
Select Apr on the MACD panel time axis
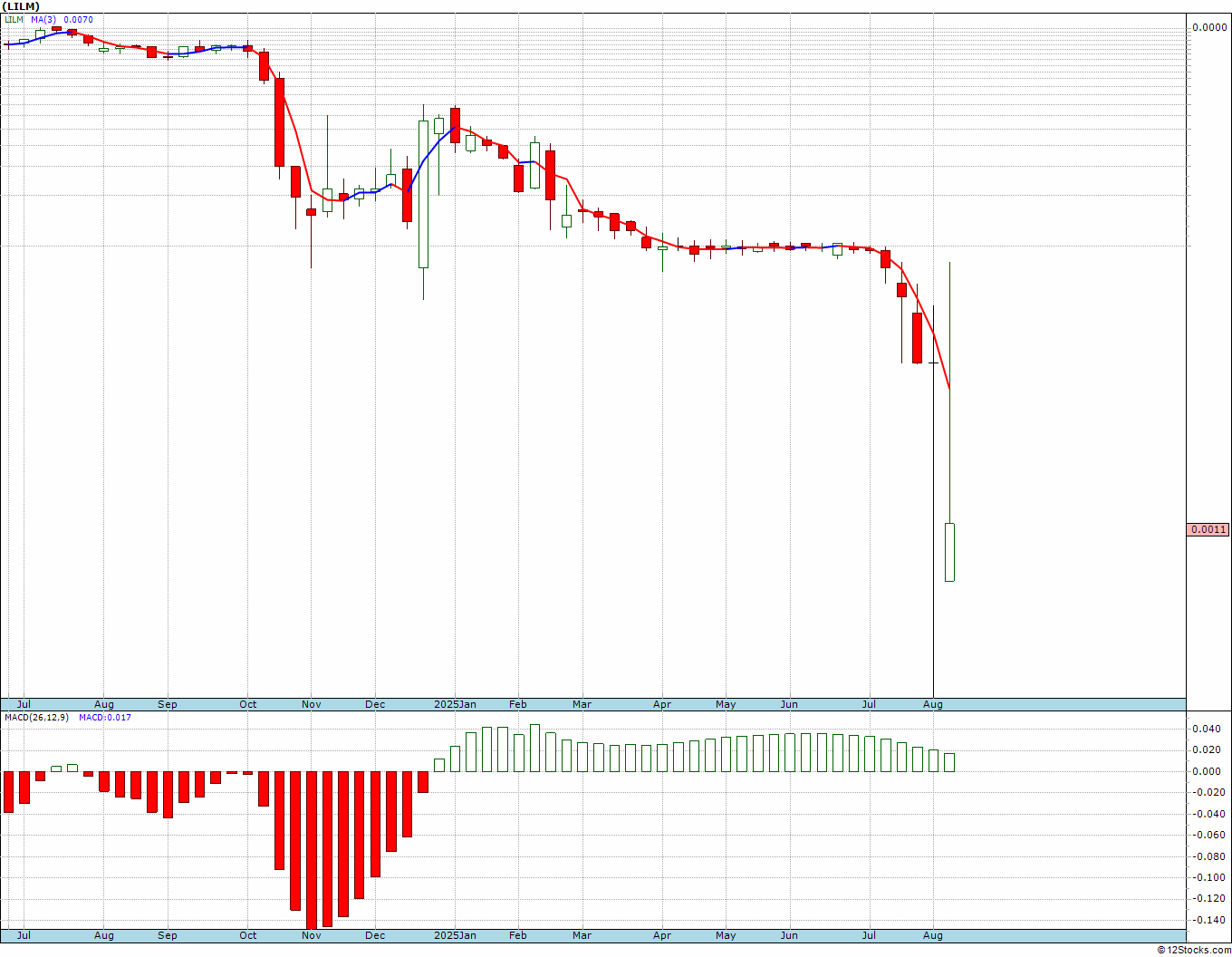662,935
